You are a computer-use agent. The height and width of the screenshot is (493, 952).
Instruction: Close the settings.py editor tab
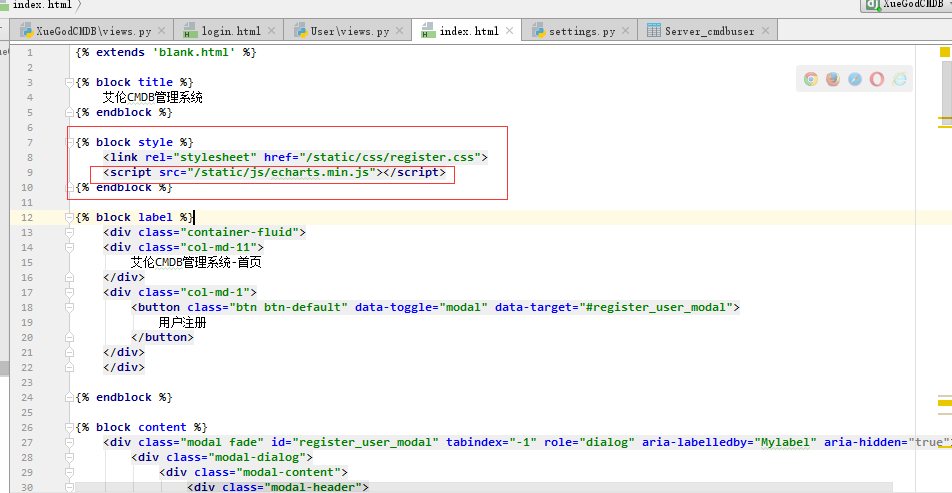pyautogui.click(x=625, y=30)
